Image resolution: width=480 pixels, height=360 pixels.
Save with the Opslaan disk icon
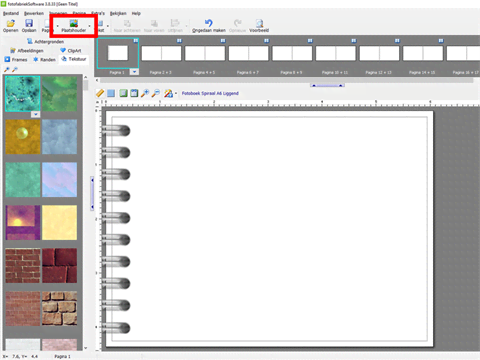[x=29, y=23]
